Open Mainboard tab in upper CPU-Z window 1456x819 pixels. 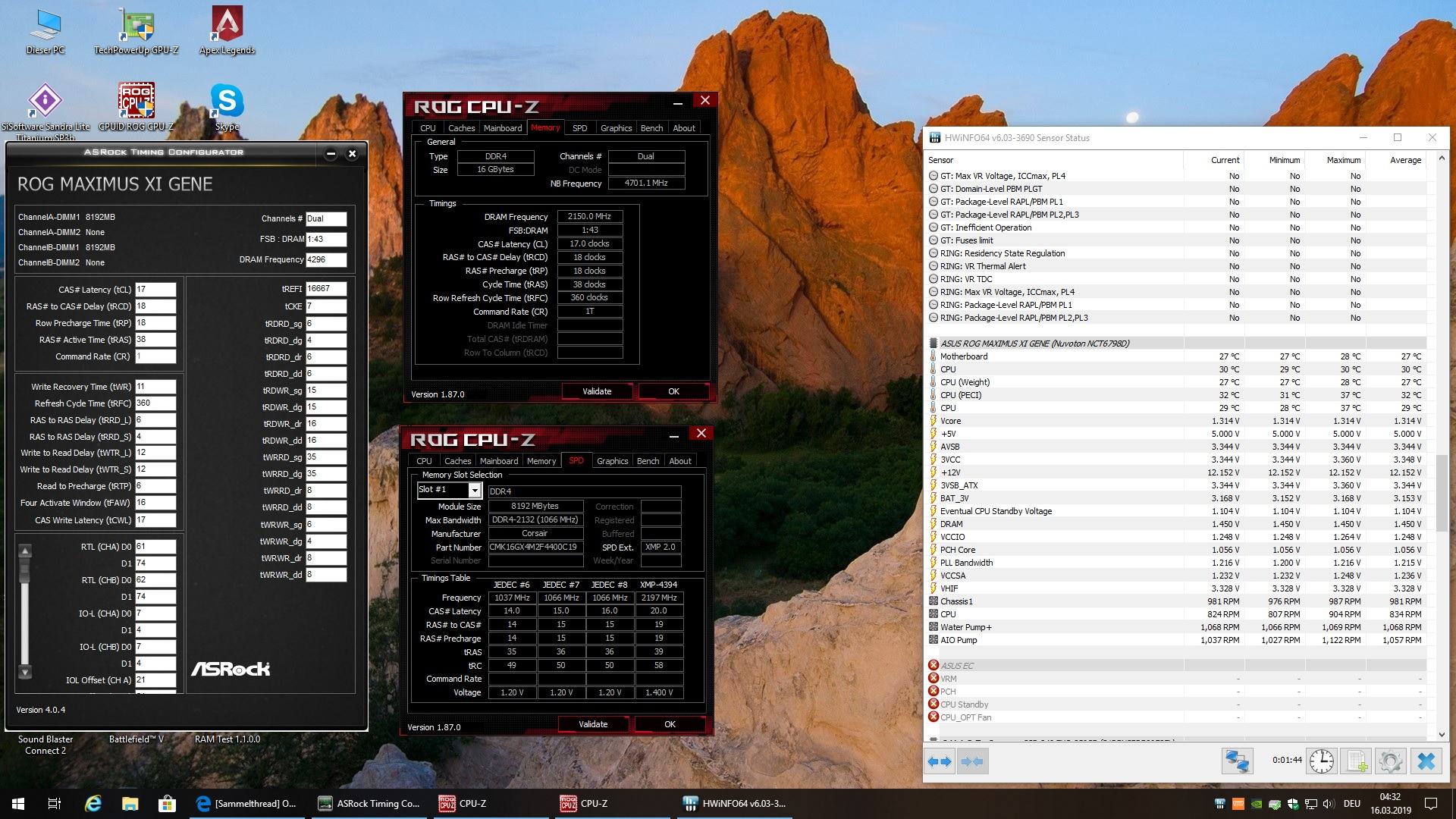tap(503, 128)
